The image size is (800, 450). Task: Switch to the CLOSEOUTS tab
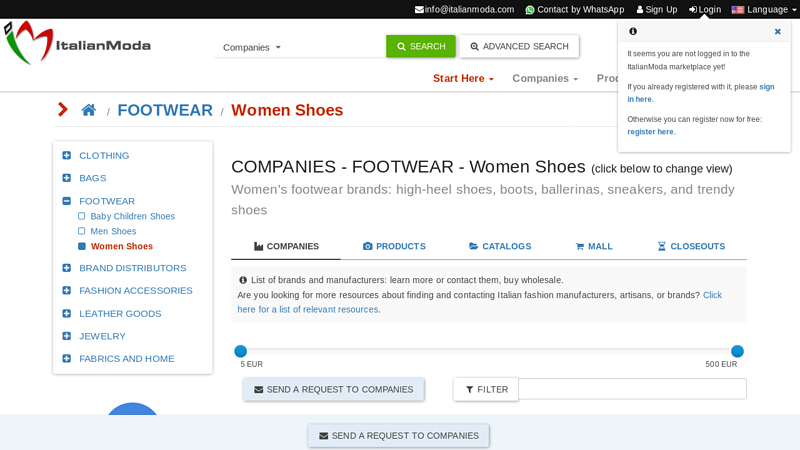click(x=691, y=246)
